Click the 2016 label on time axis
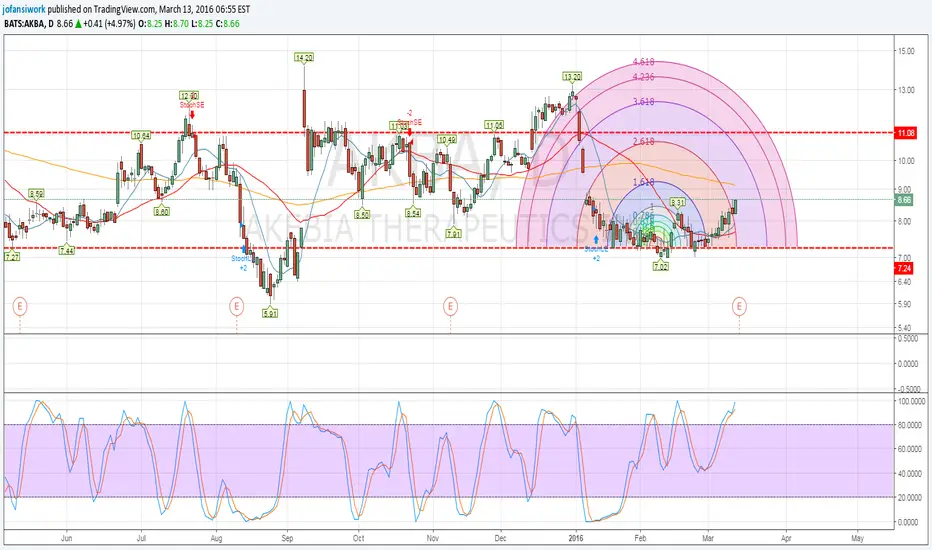Screen dimensions: 932x550 point(576,538)
